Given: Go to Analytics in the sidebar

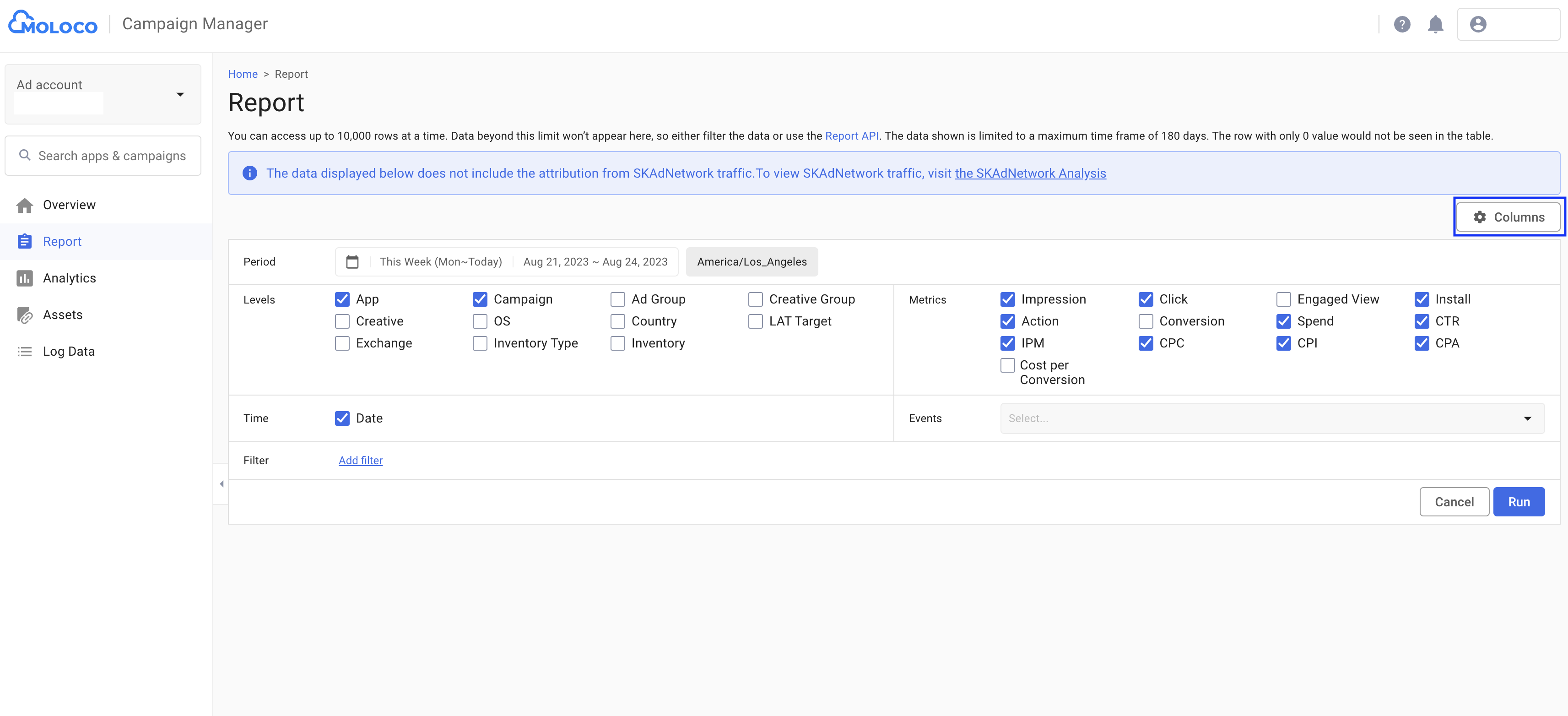Looking at the screenshot, I should pos(70,278).
